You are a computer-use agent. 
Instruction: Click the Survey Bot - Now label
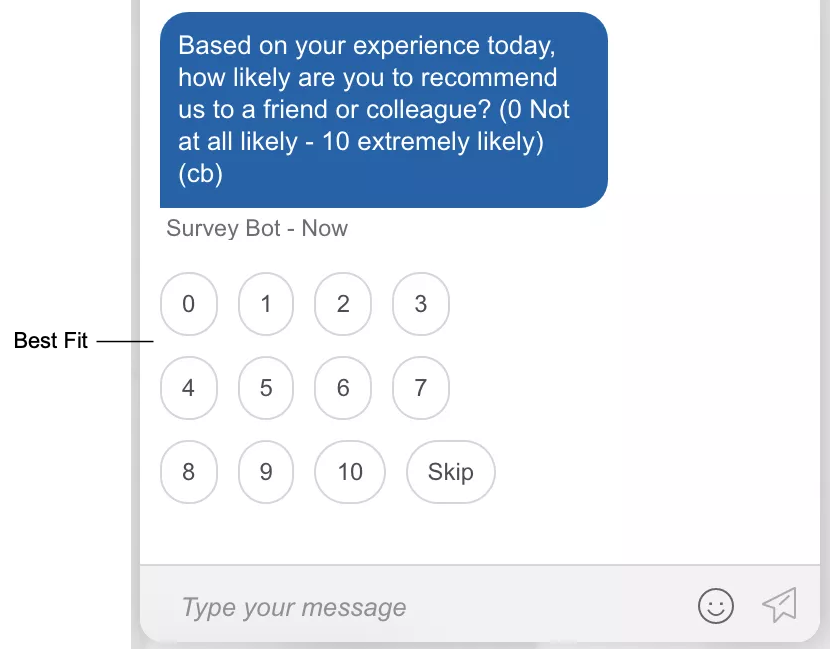(256, 228)
